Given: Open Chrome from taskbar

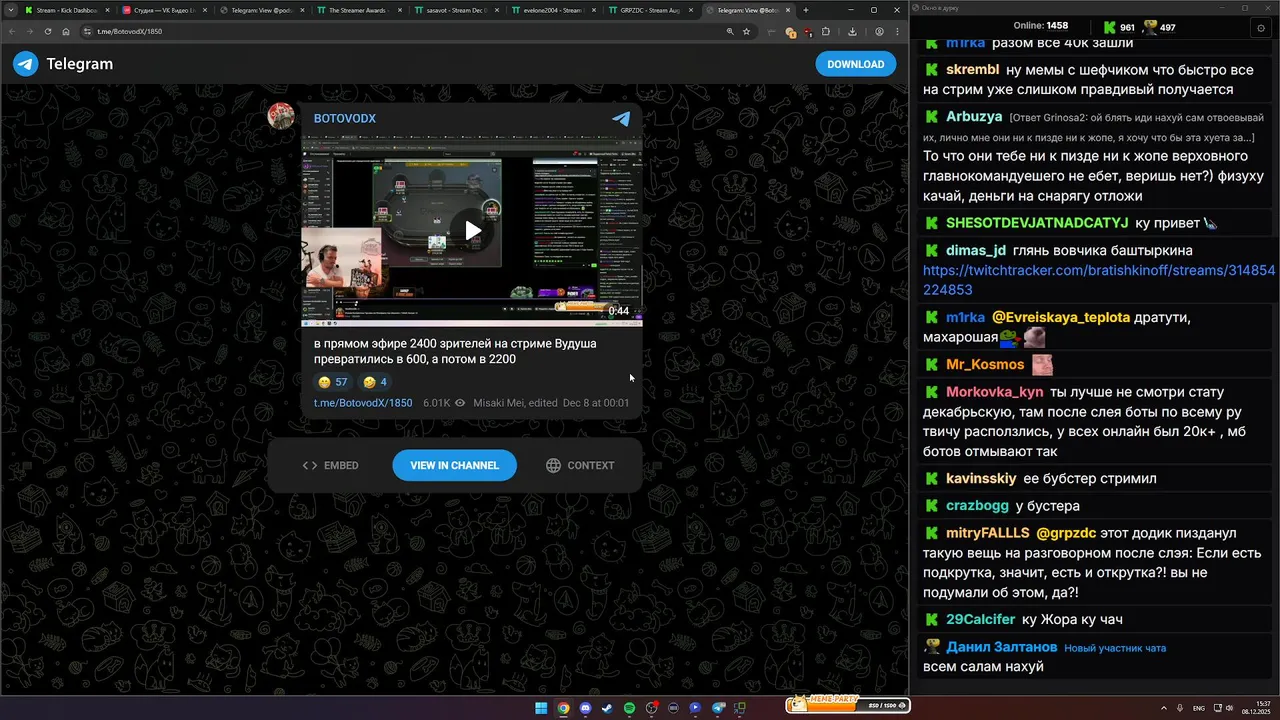Looking at the screenshot, I should [563, 708].
